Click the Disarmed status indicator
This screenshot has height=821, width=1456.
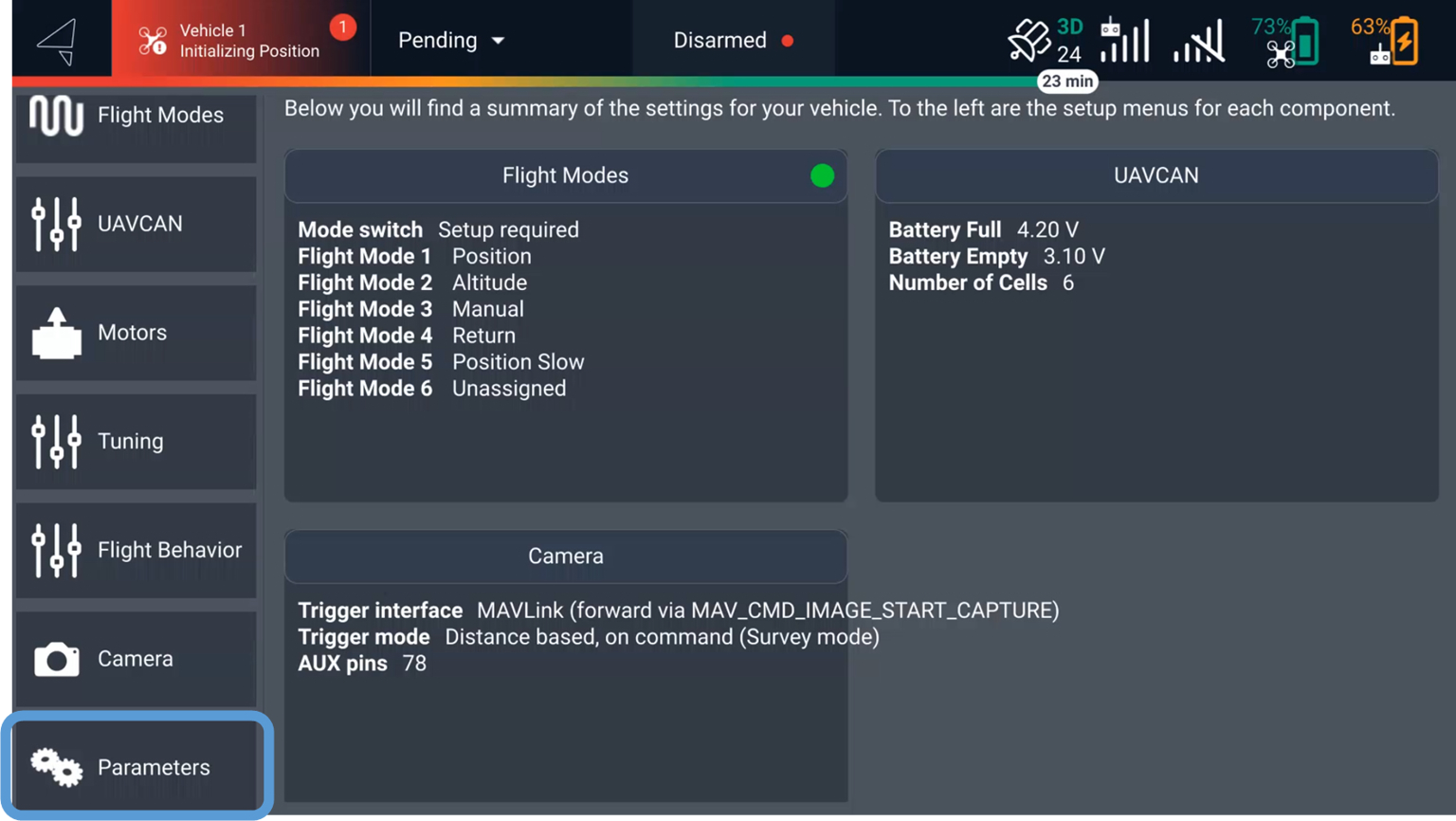point(732,41)
